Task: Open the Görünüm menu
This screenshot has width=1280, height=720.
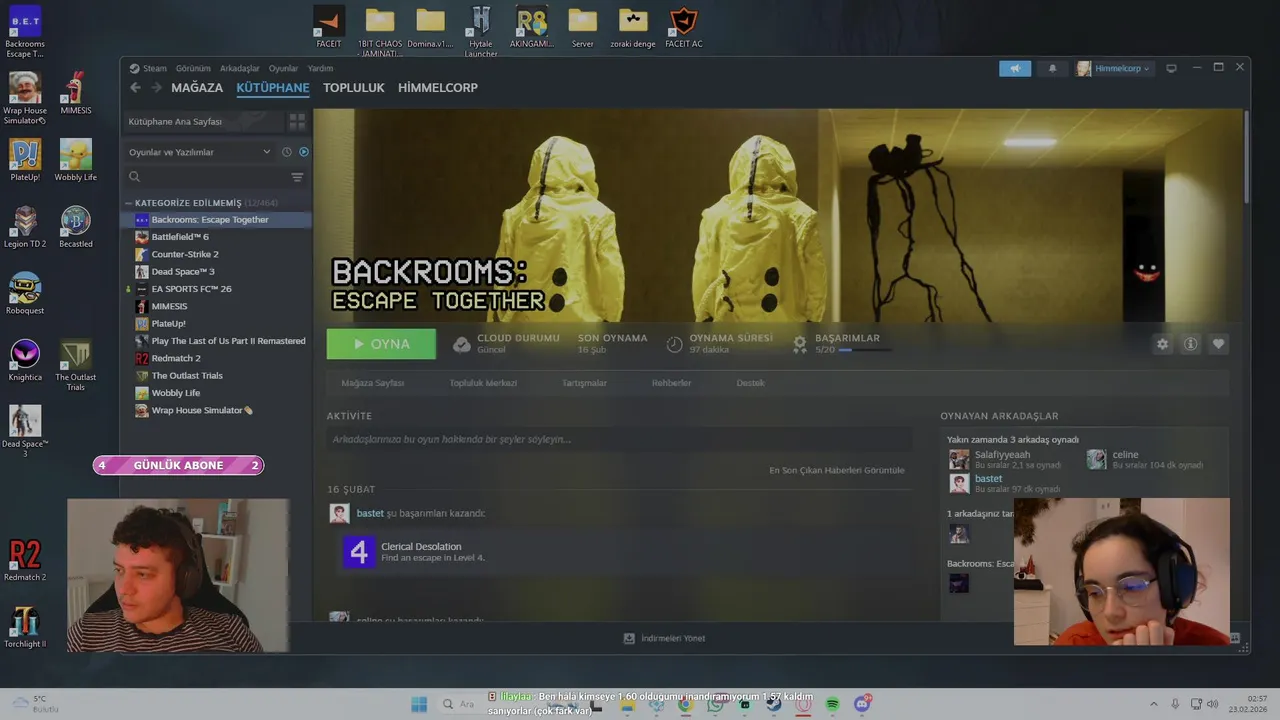Action: click(193, 68)
